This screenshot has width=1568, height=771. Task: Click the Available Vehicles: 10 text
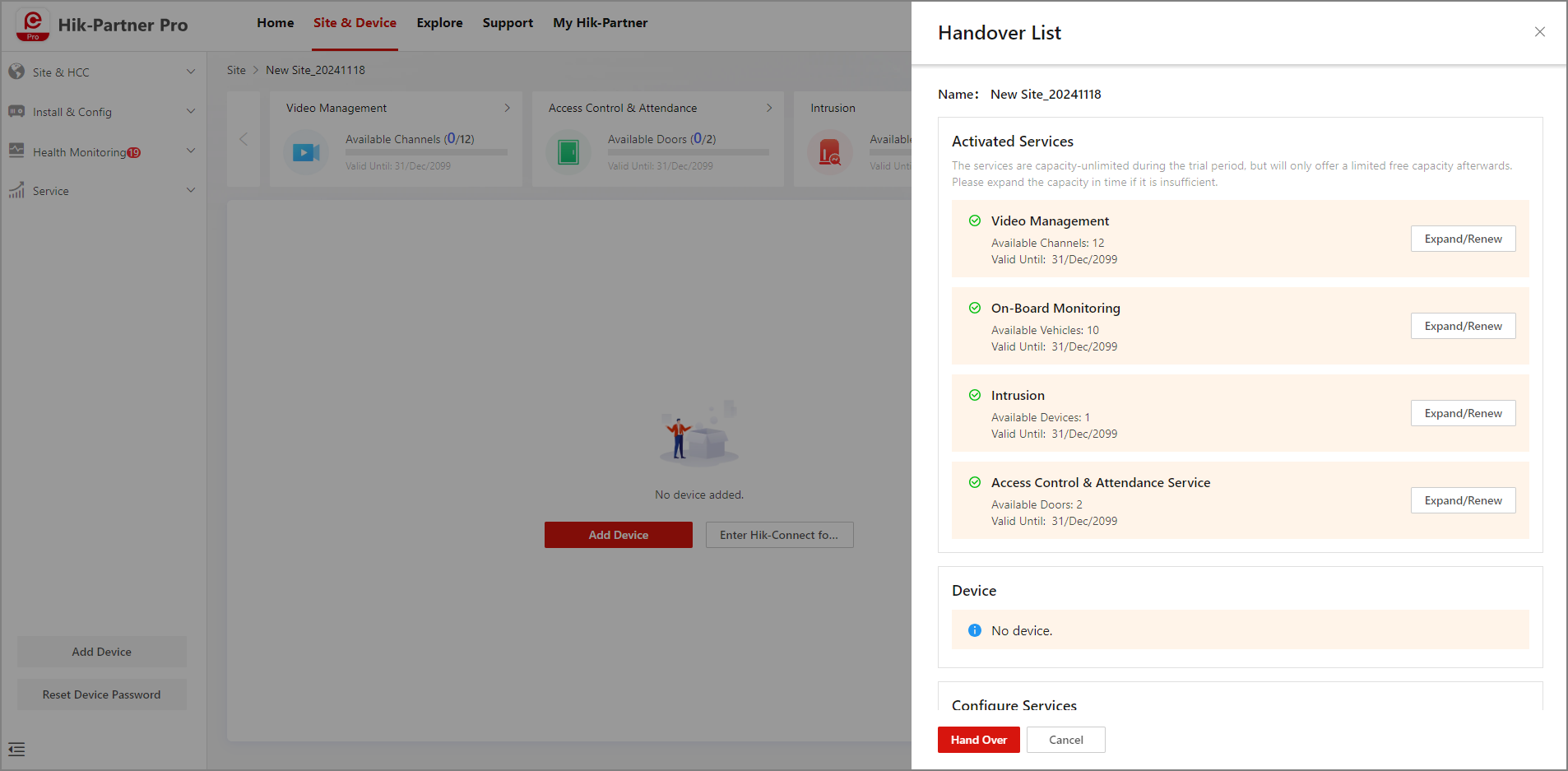(1045, 330)
